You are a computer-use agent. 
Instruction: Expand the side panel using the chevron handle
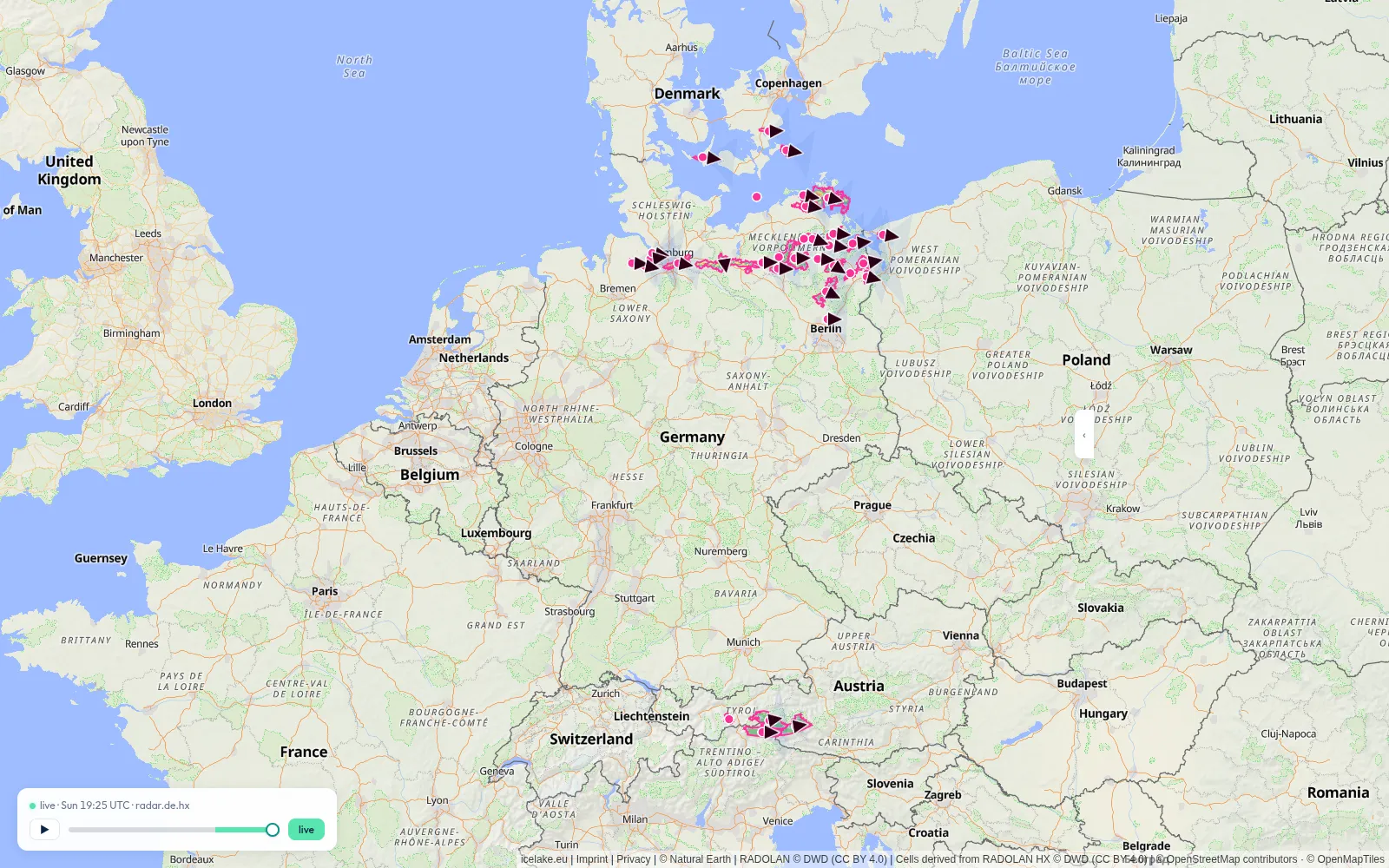pyautogui.click(x=1083, y=434)
